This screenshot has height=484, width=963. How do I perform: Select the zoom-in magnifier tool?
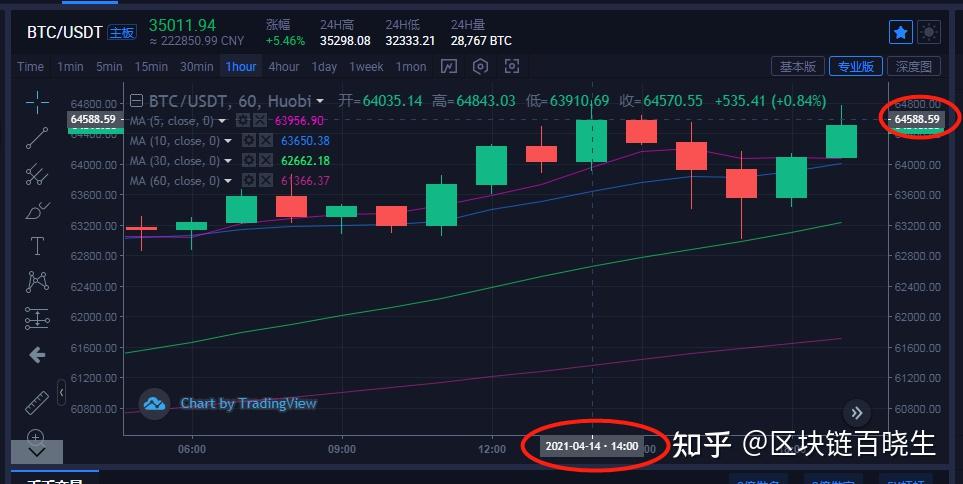(36, 436)
